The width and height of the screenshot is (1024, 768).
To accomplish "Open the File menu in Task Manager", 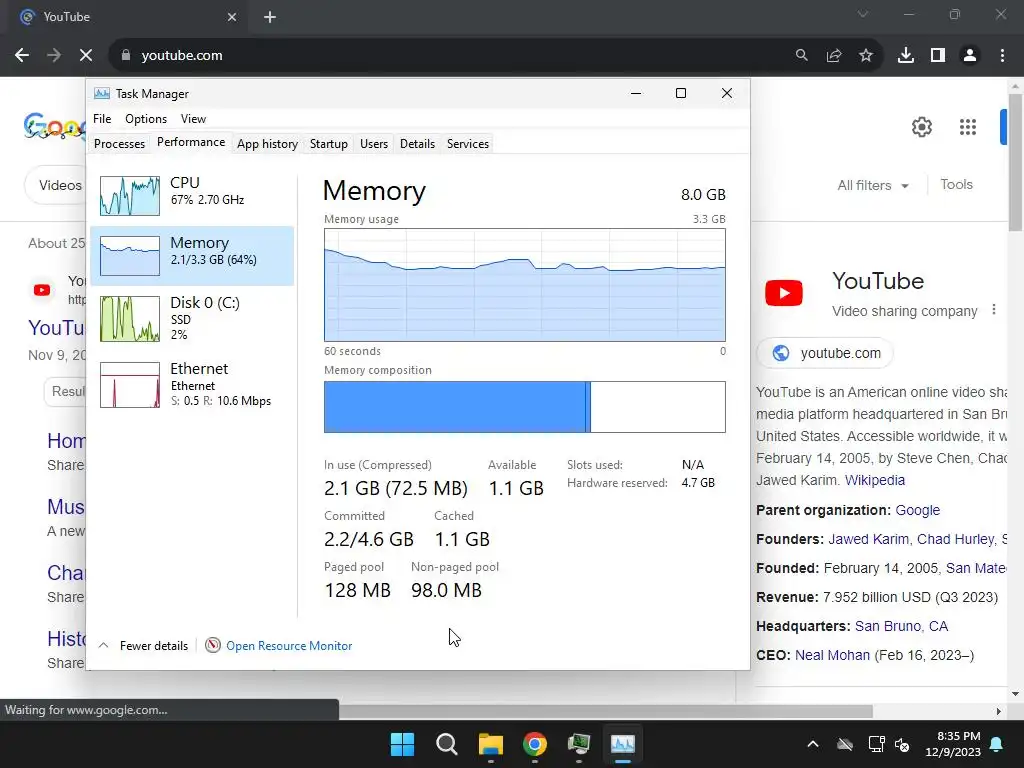I will click(x=102, y=119).
